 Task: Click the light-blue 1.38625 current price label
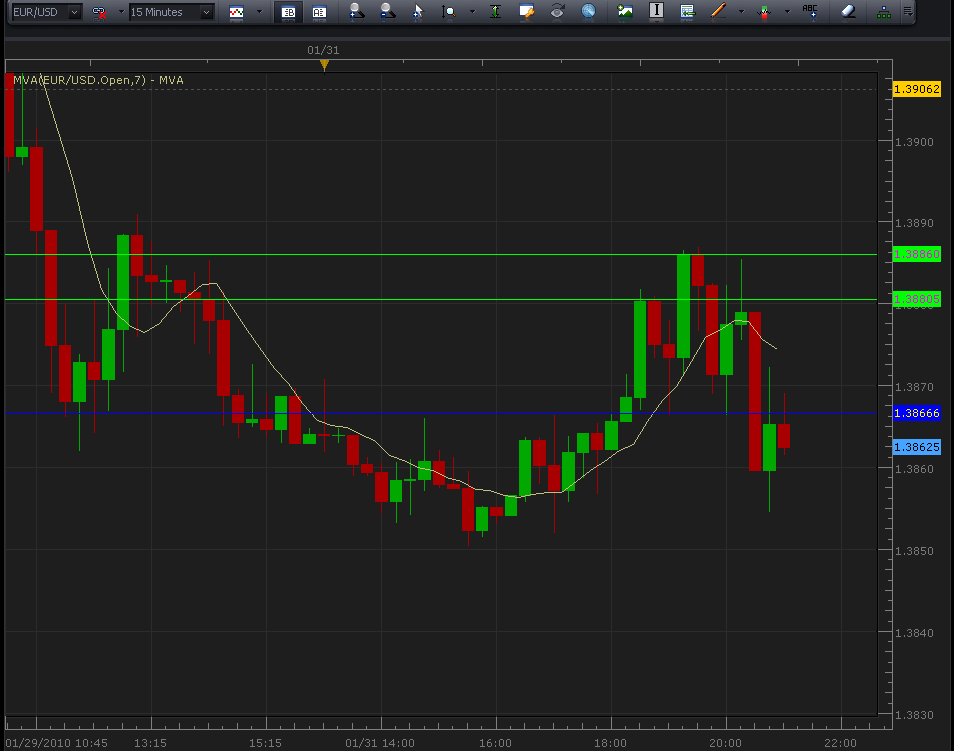click(917, 447)
